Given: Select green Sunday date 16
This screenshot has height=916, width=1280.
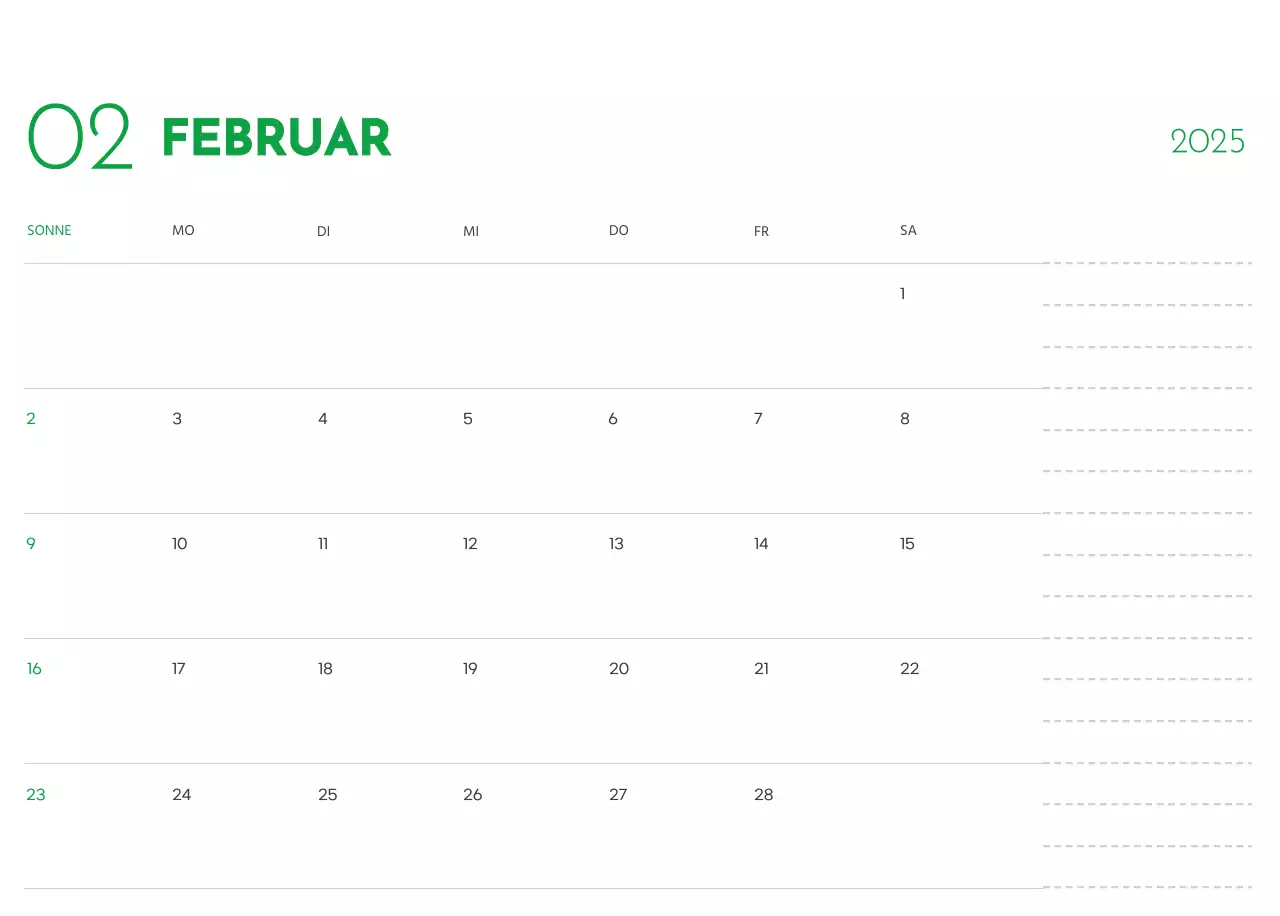Looking at the screenshot, I should click(x=34, y=669).
